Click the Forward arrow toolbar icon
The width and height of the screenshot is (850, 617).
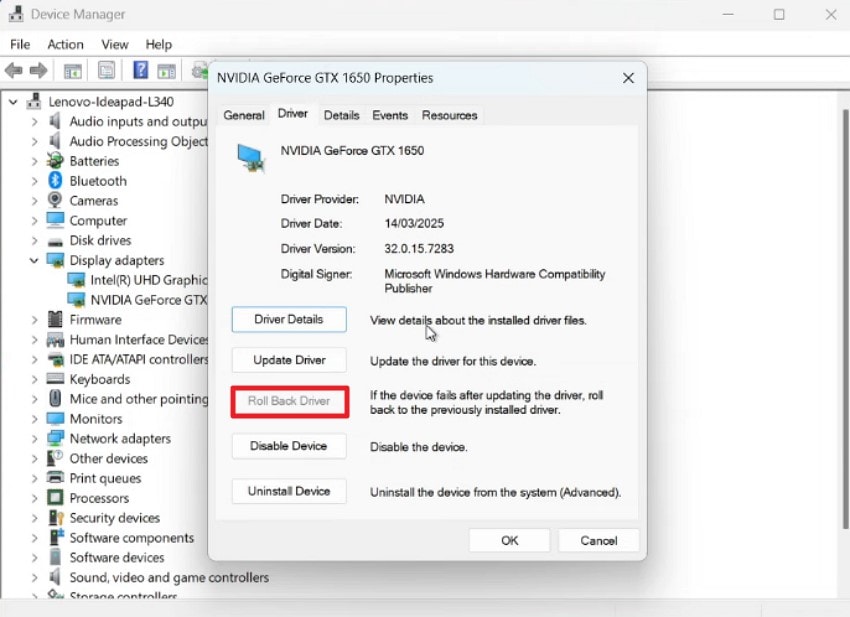(38, 70)
